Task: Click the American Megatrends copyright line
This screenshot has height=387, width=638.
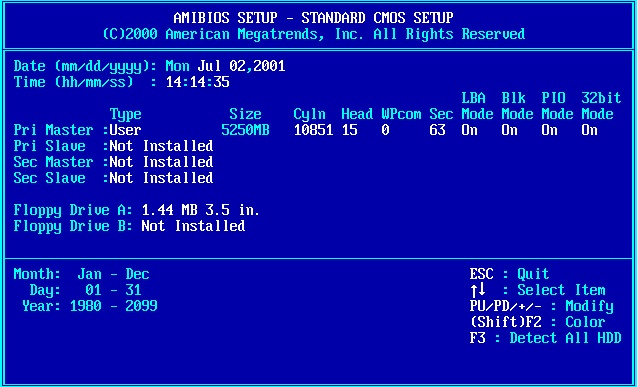Action: click(x=313, y=34)
